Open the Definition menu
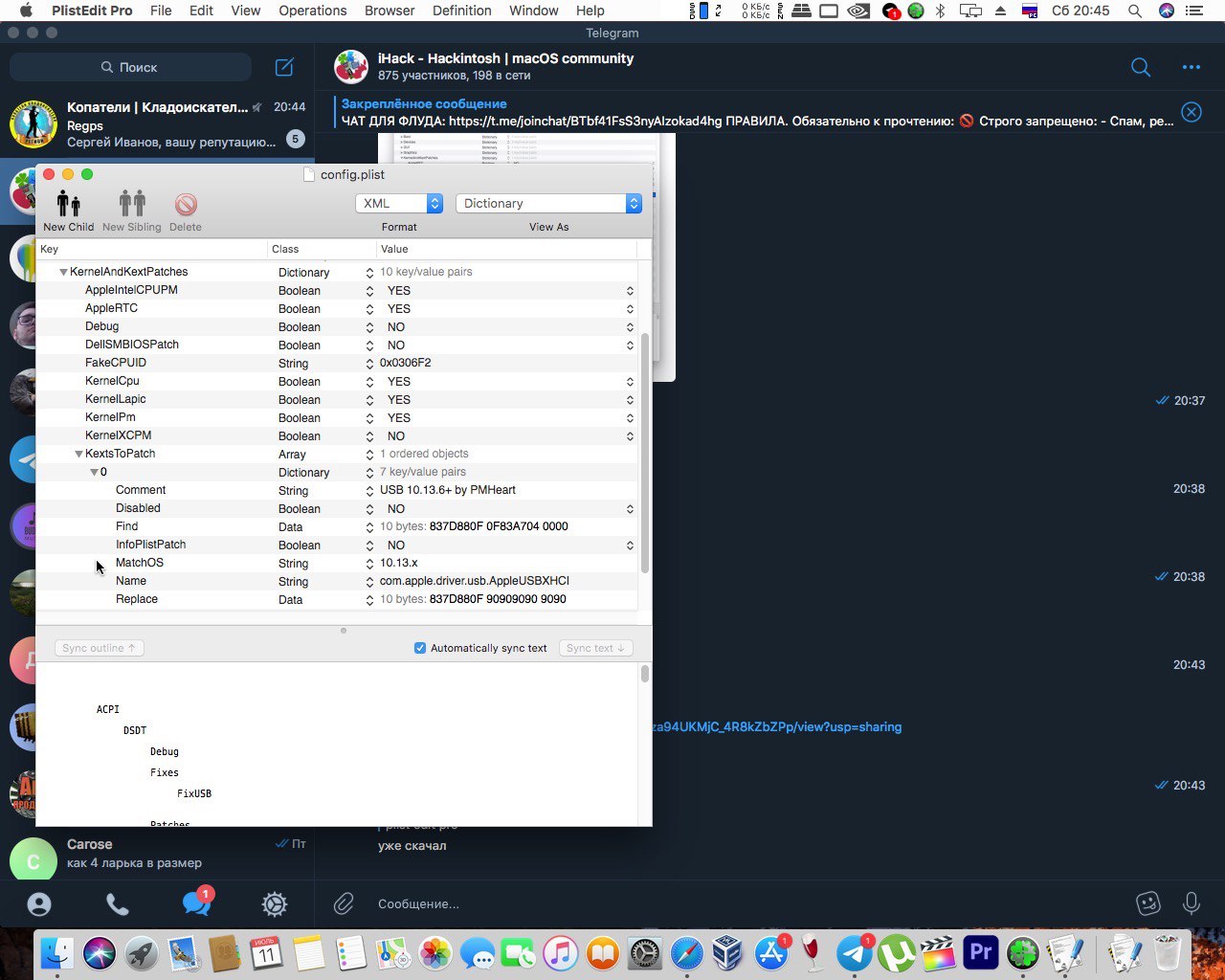Viewport: 1225px width, 980px height. [x=461, y=11]
